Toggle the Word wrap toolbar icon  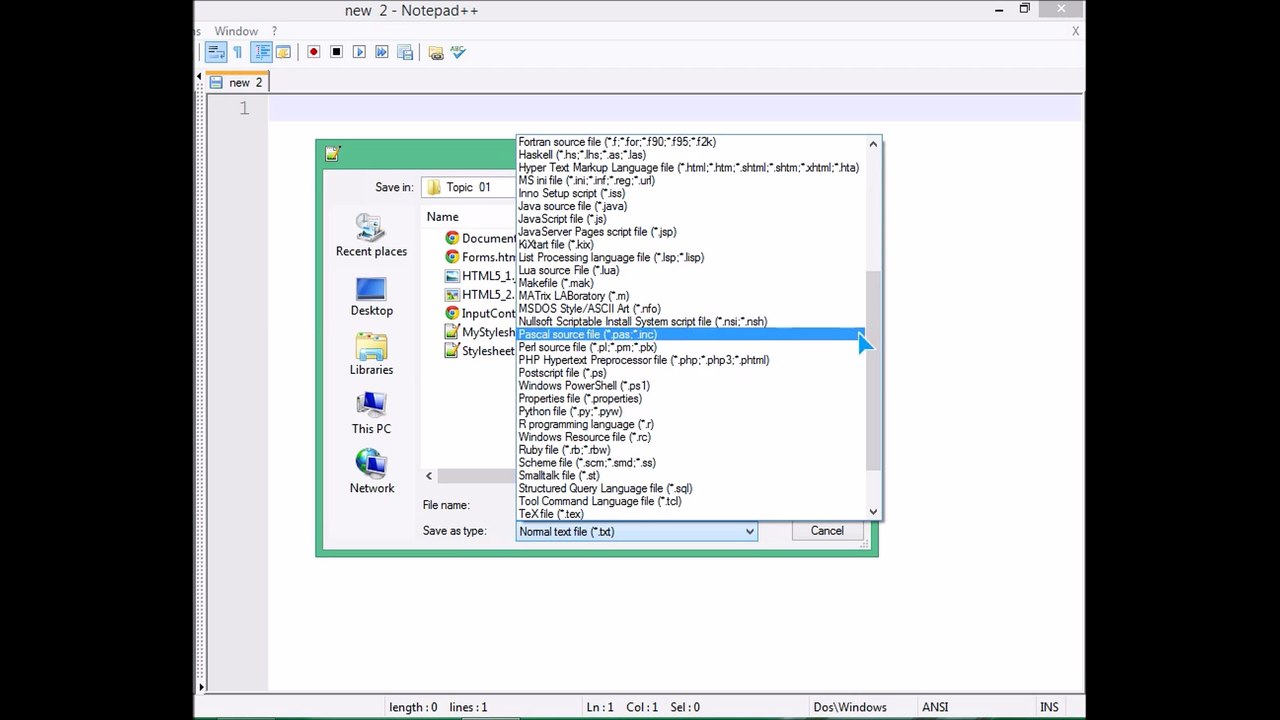tap(216, 52)
